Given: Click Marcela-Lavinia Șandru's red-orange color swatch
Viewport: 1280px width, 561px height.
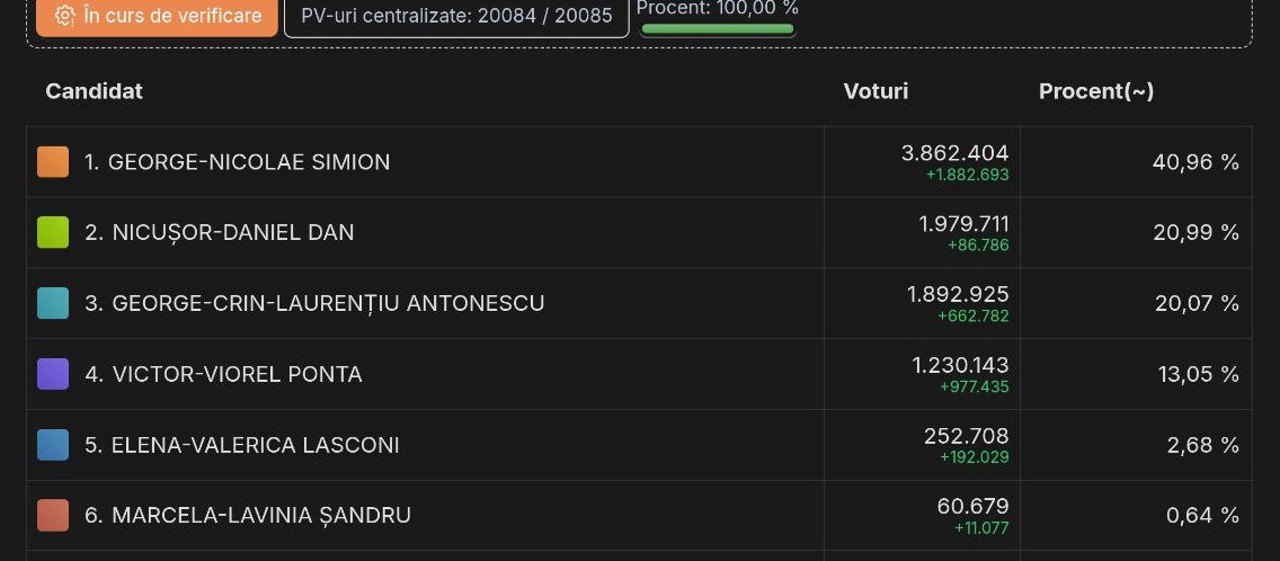Looking at the screenshot, I should (x=53, y=515).
